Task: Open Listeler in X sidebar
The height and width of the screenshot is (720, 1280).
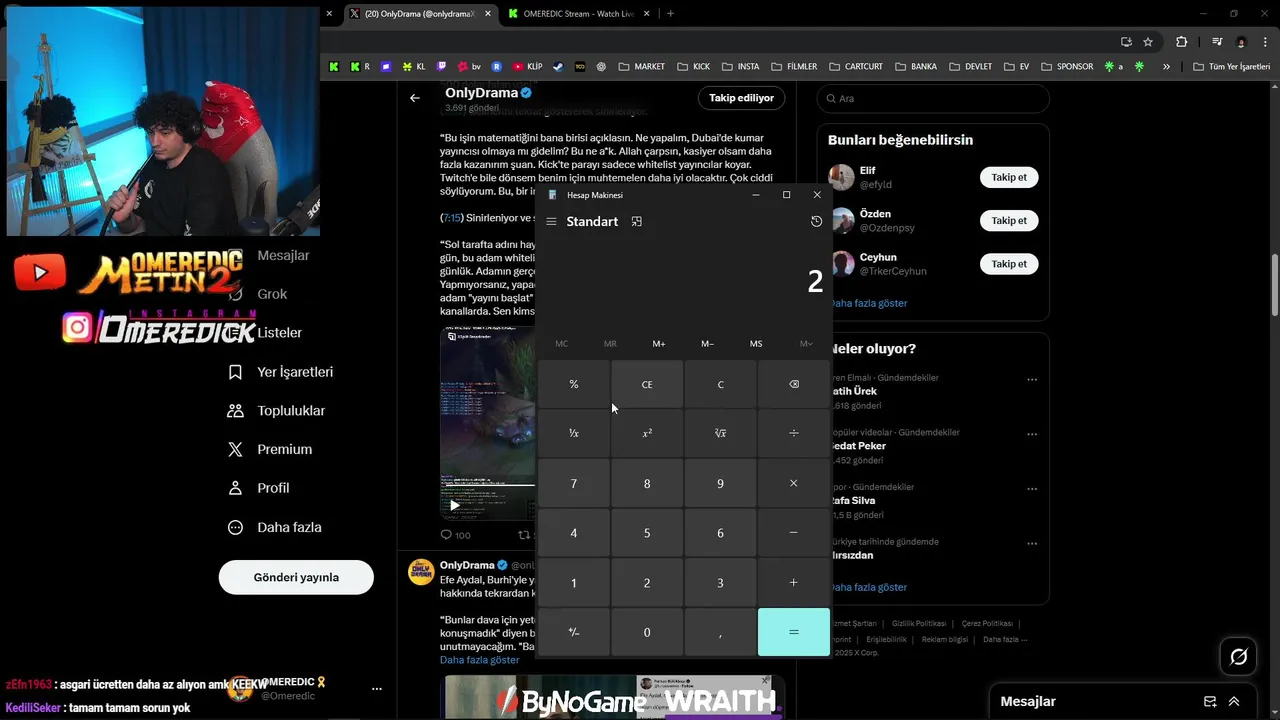Action: [279, 333]
